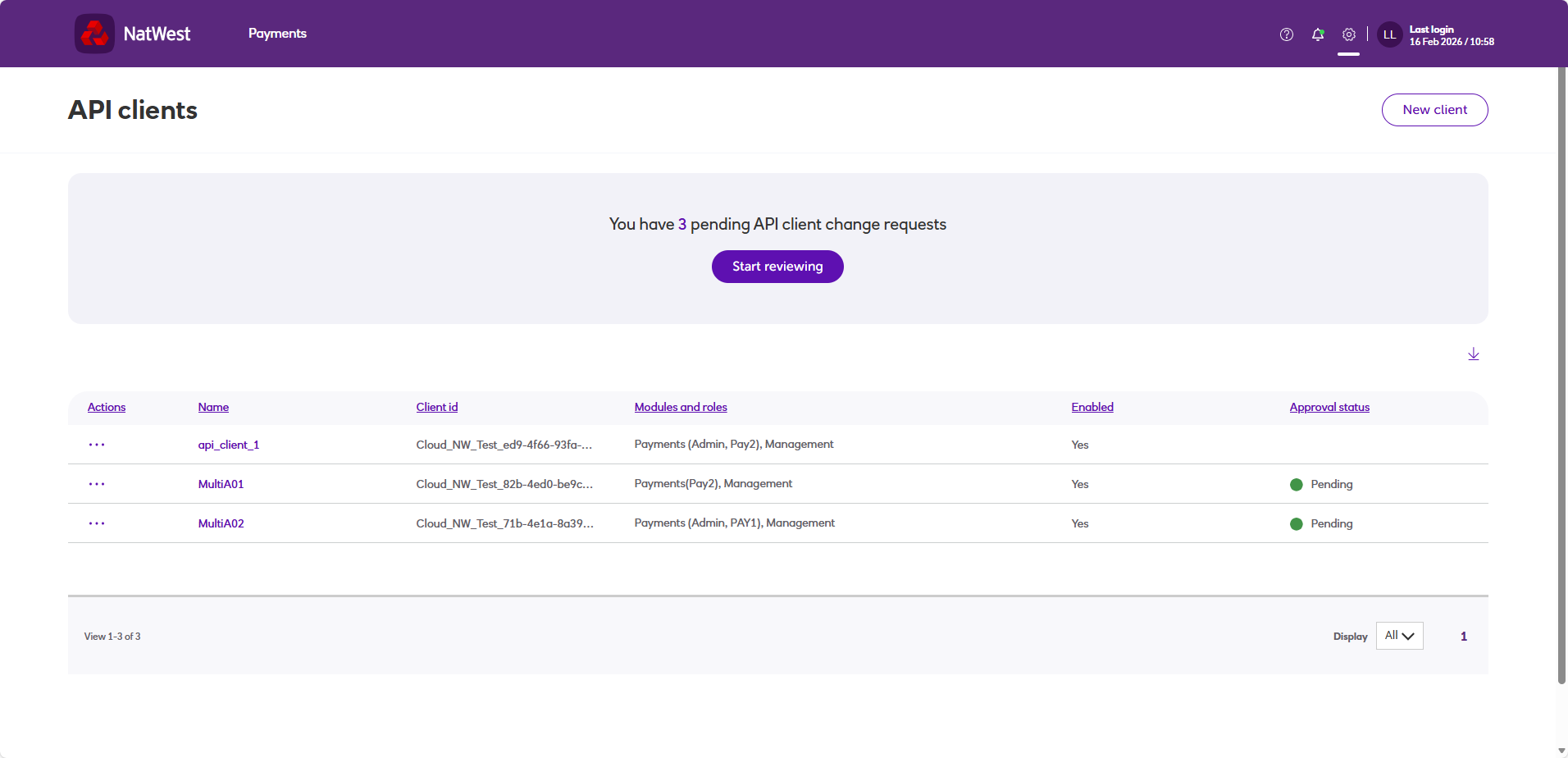This screenshot has height=758, width=1568.
Task: Click the pending requests count 3
Action: (x=682, y=224)
